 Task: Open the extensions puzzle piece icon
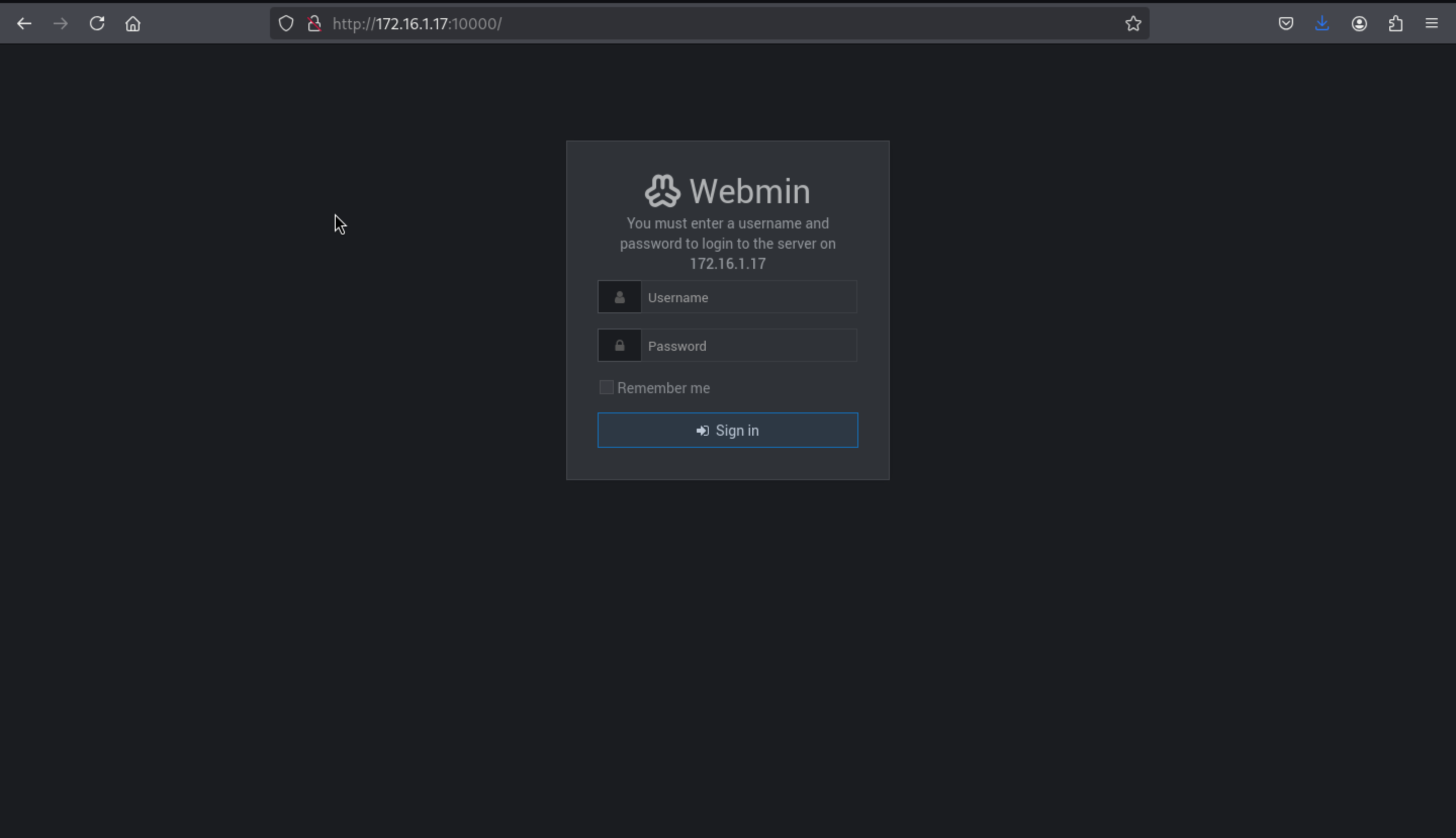1395,24
